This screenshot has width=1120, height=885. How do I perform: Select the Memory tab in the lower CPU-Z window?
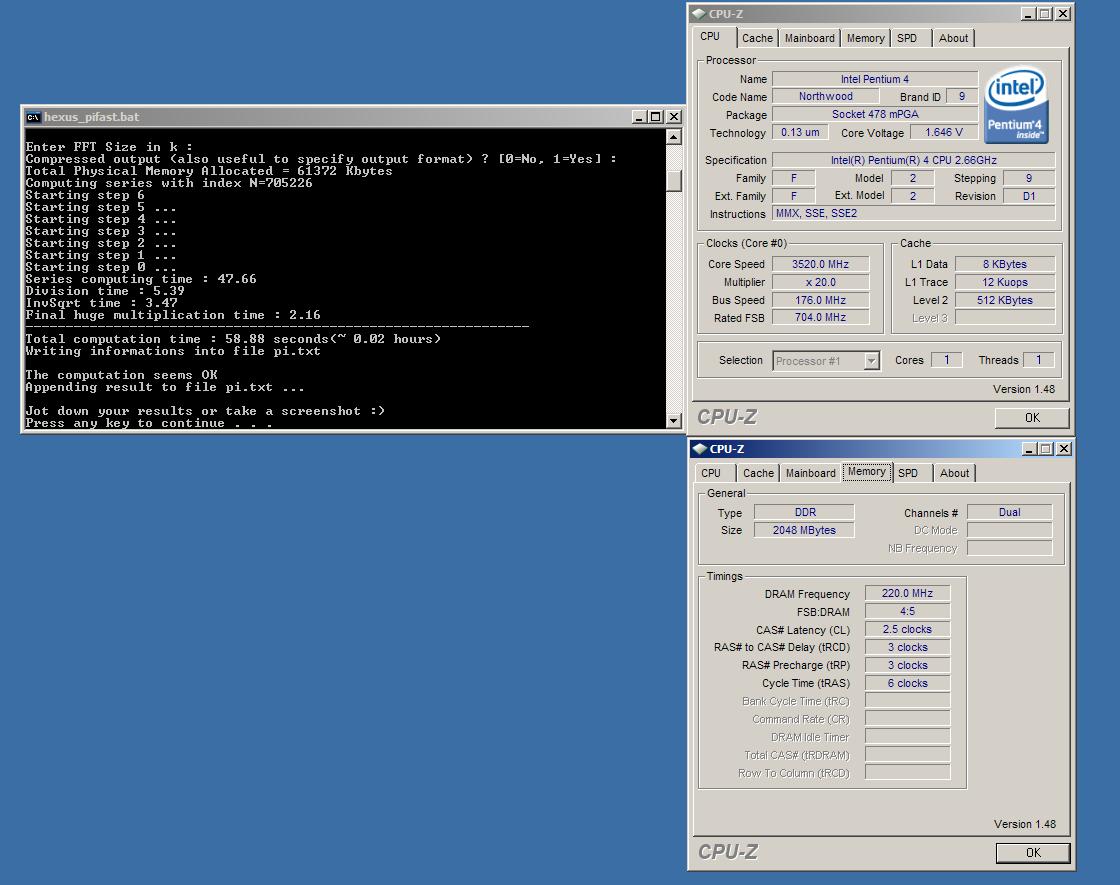click(867, 472)
